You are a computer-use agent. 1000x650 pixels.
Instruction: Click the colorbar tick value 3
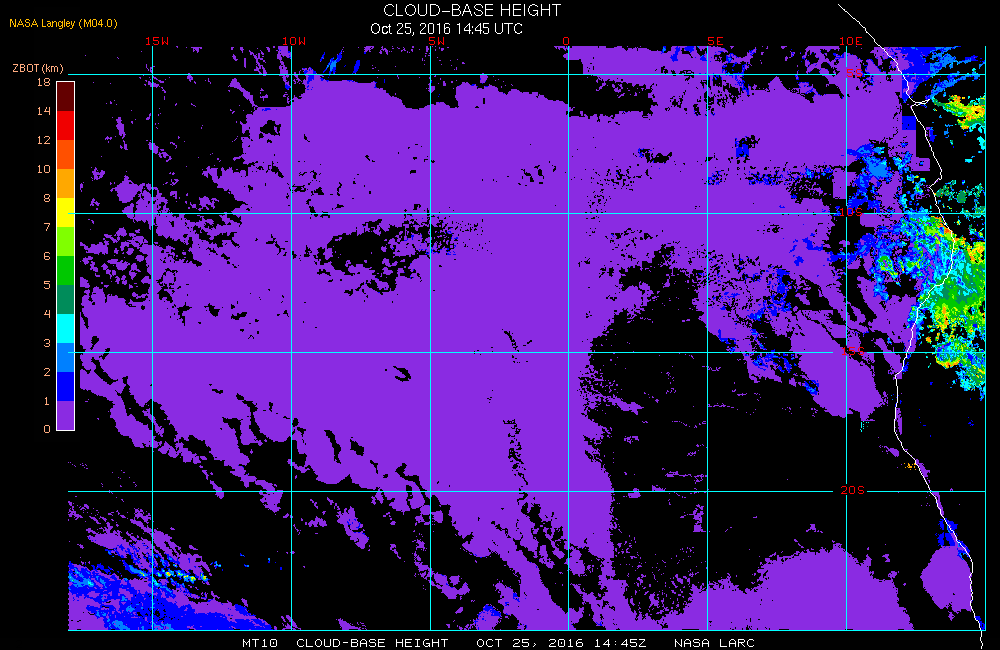pyautogui.click(x=47, y=343)
